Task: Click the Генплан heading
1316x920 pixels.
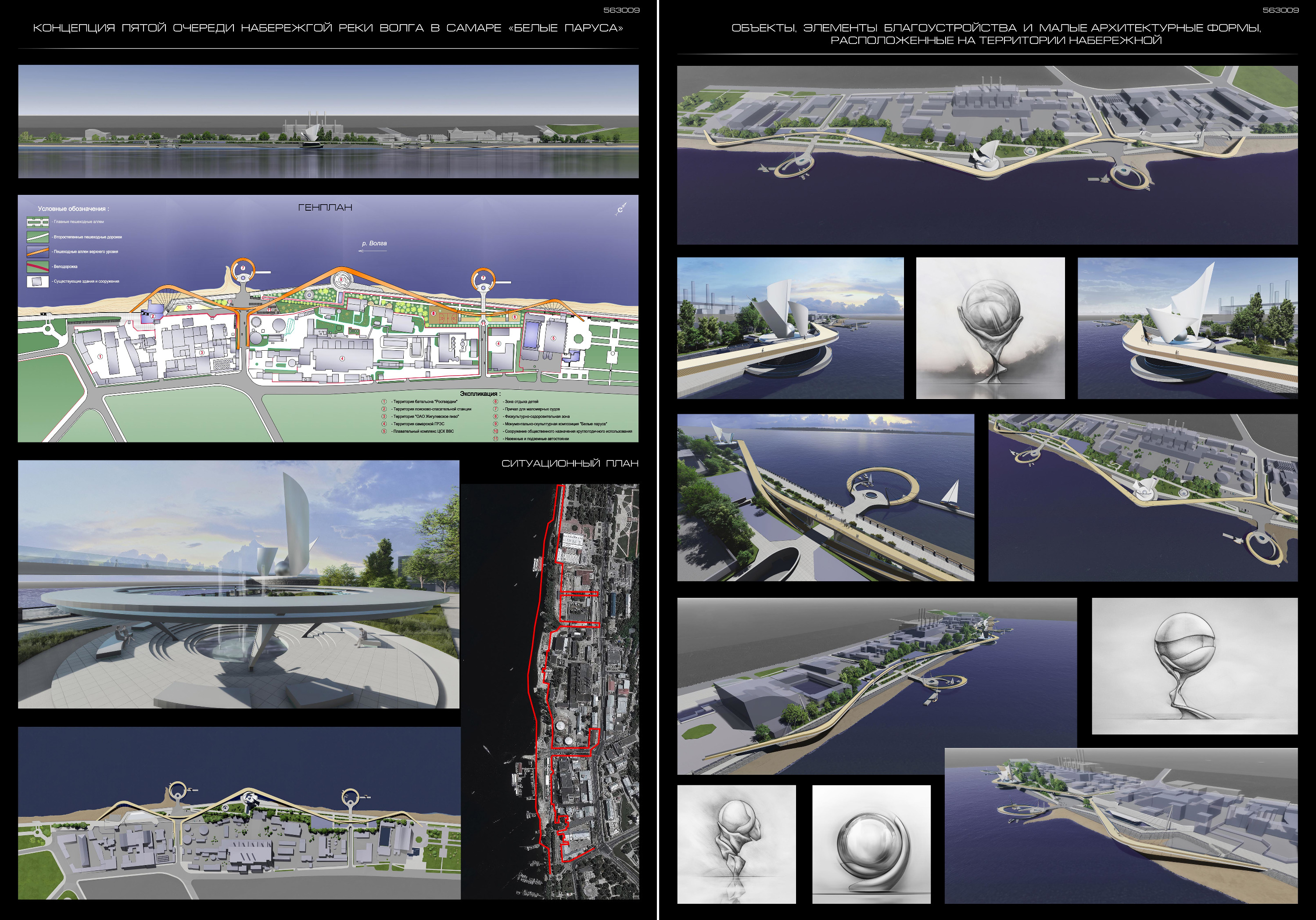Action: pyautogui.click(x=325, y=208)
